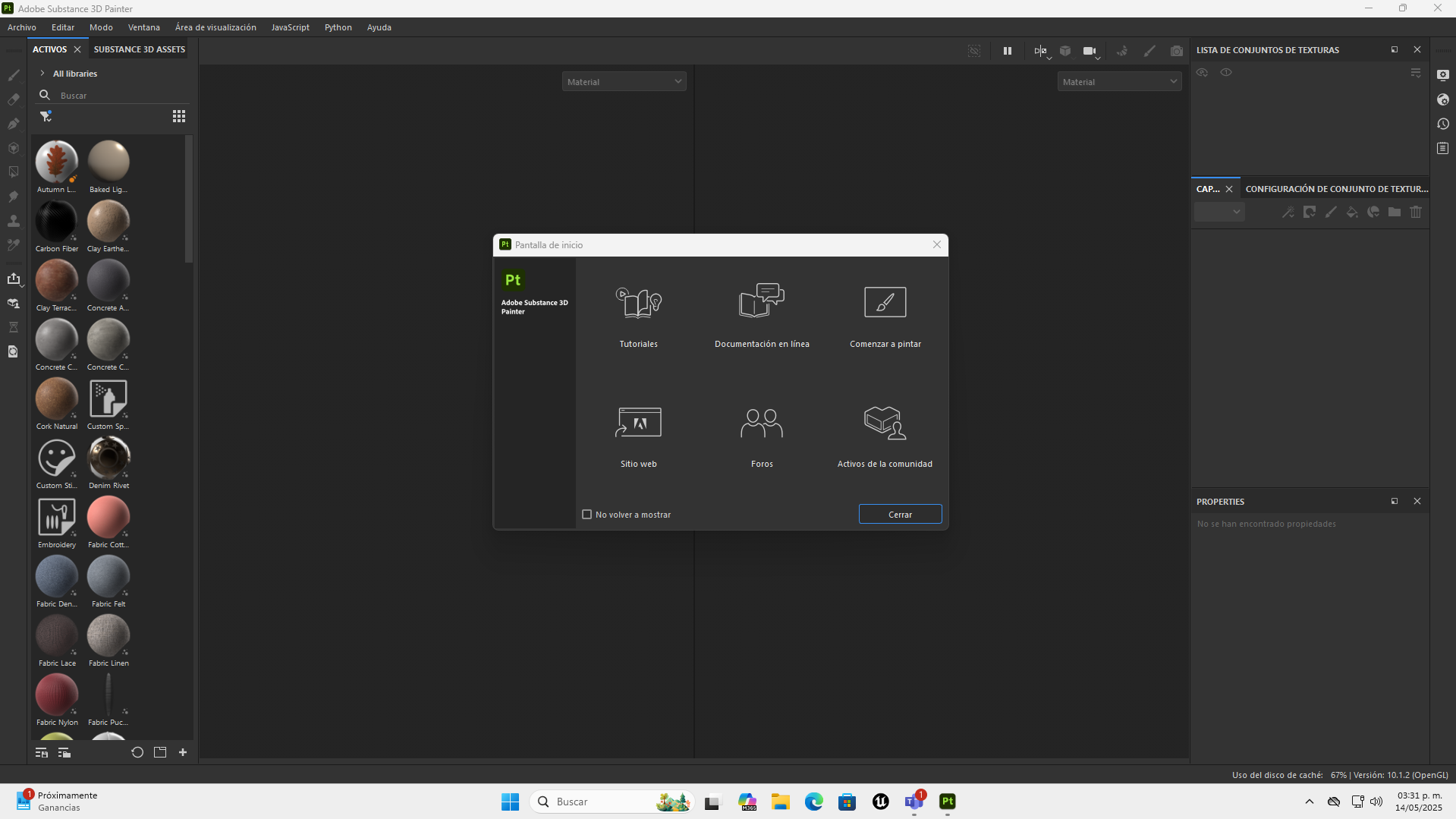This screenshot has width=1456, height=819.
Task: Toggle the crossed-eye icon in texture set list
Action: click(1202, 72)
